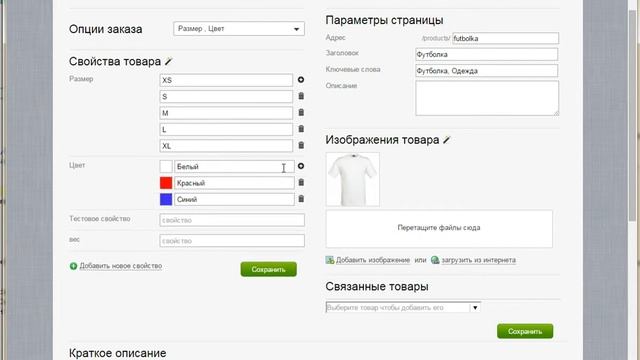
Task: Edit Изображения товара via pencil icon
Action: (447, 140)
